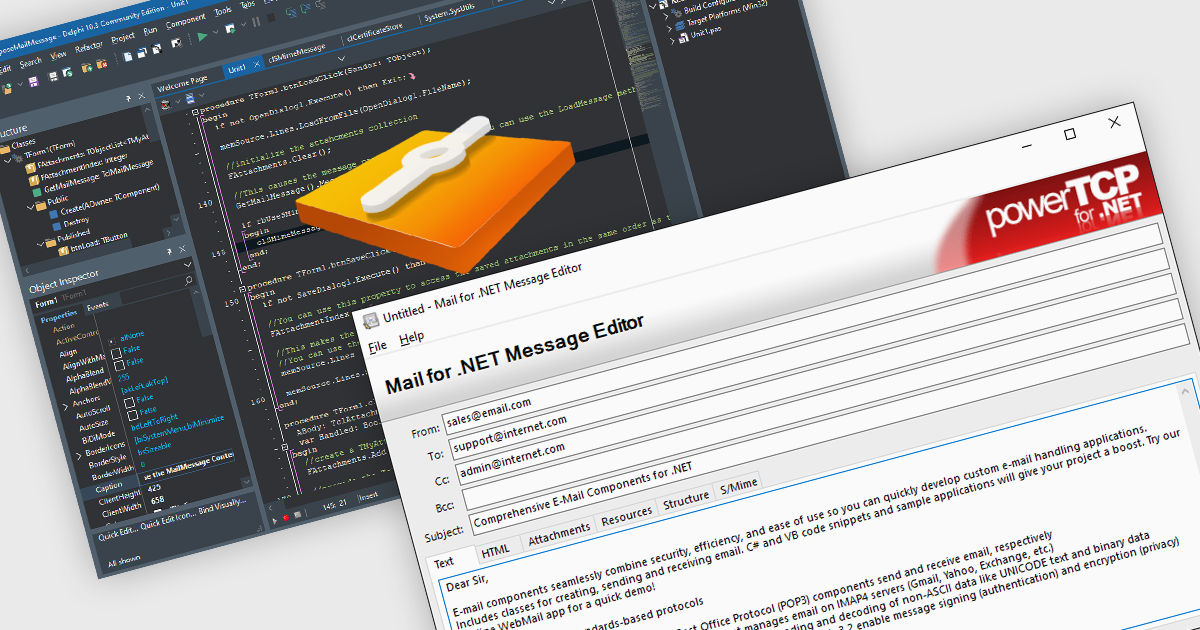Viewport: 1200px width, 630px height.
Task: Click the macro stop icon below the code editor
Action: [x=298, y=515]
